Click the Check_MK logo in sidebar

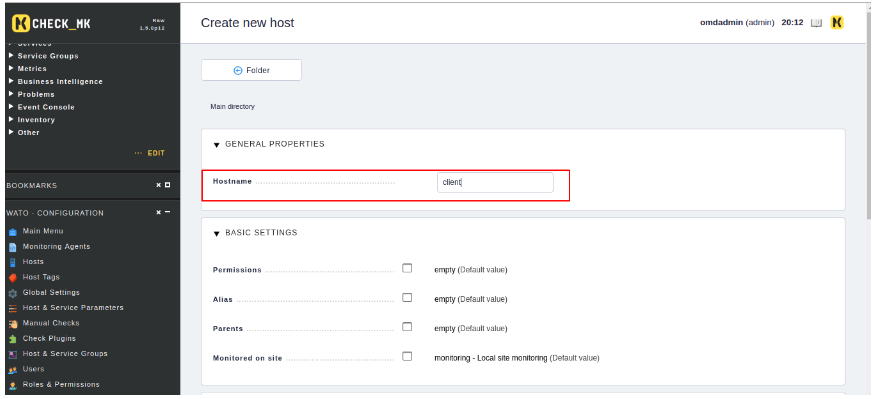pyautogui.click(x=51, y=23)
